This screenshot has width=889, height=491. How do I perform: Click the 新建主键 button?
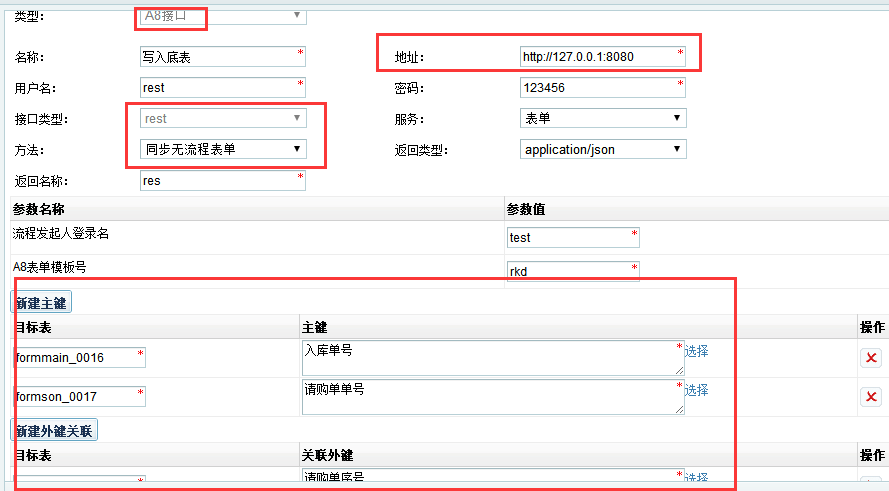pyautogui.click(x=41, y=303)
